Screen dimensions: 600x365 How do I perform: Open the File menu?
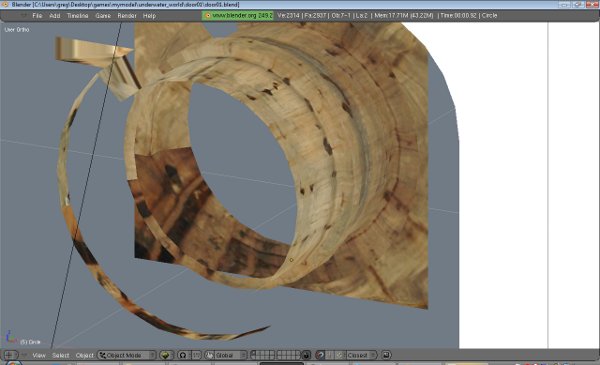37,16
